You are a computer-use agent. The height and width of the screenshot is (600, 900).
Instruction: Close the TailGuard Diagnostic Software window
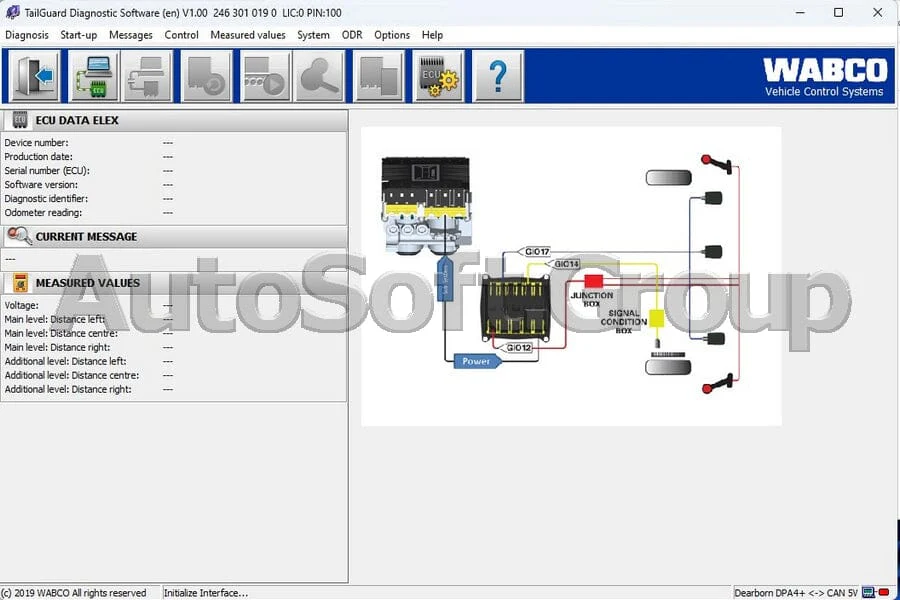pyautogui.click(x=878, y=12)
